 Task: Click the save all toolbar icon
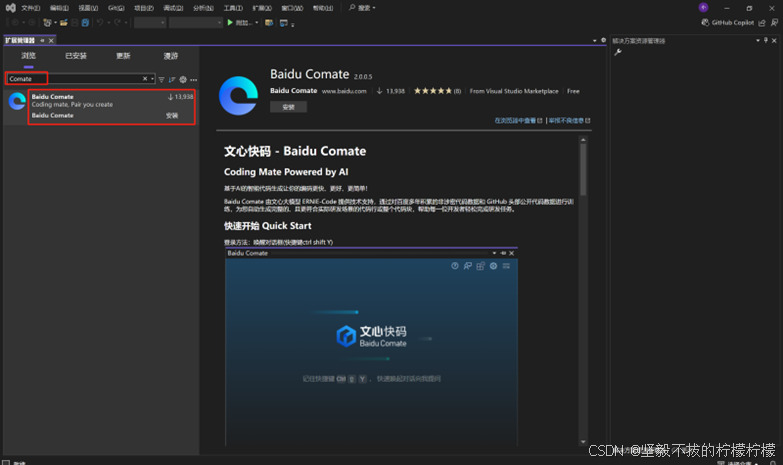(85, 22)
